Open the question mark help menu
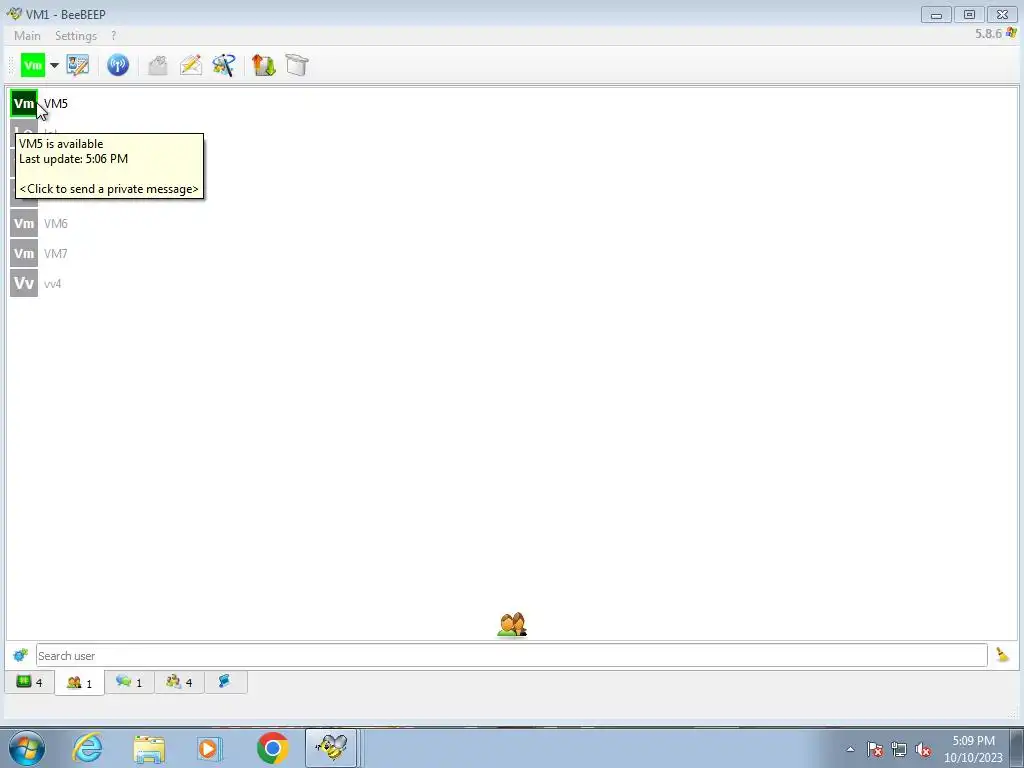The width and height of the screenshot is (1024, 768). [114, 35]
